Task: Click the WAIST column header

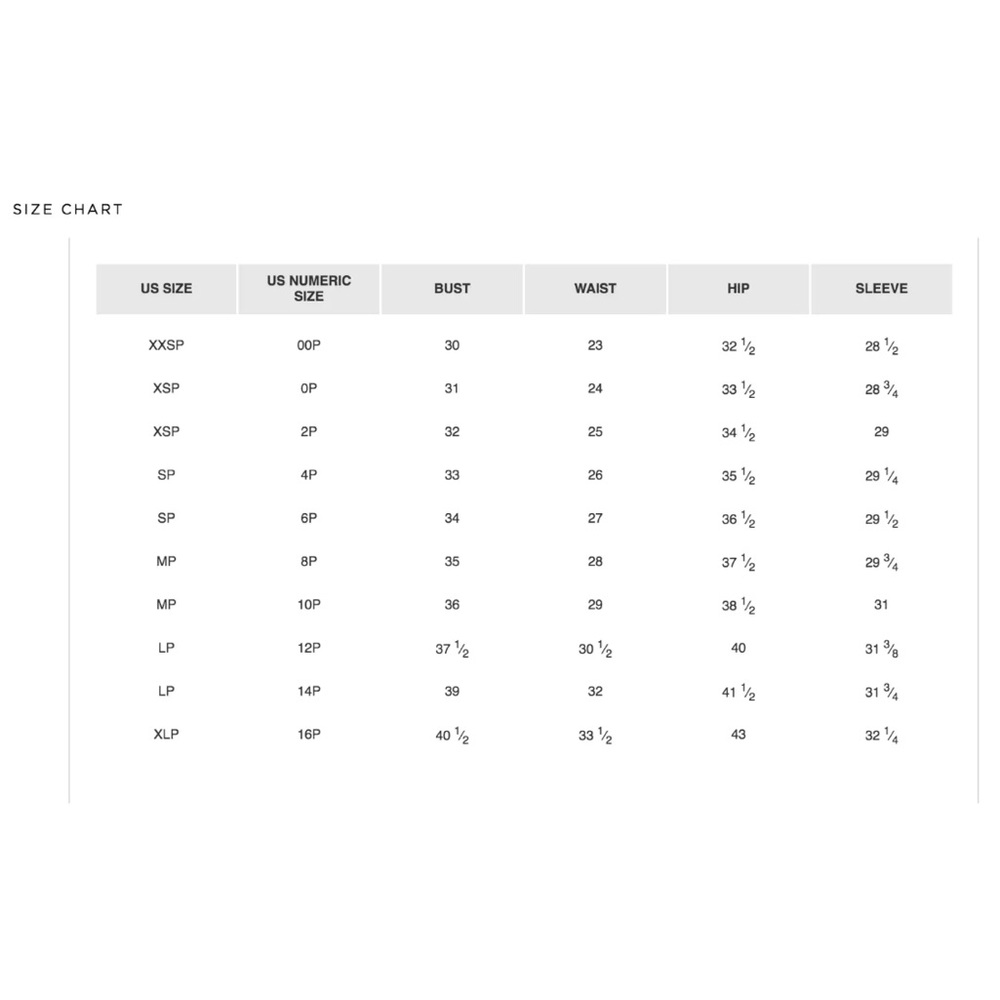Action: point(595,289)
